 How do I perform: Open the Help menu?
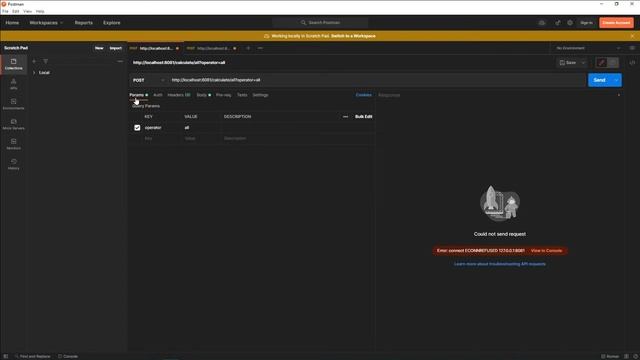pos(40,11)
